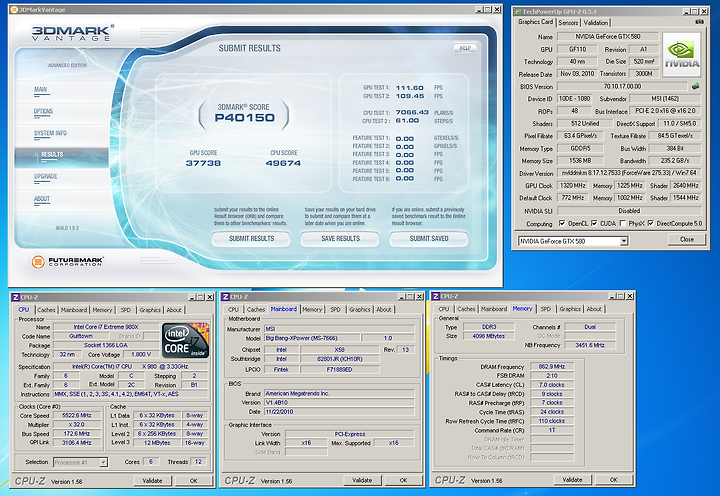Viewport: 720px width, 496px height.
Task: Click the GPU score value 37738
Action: [x=203, y=163]
